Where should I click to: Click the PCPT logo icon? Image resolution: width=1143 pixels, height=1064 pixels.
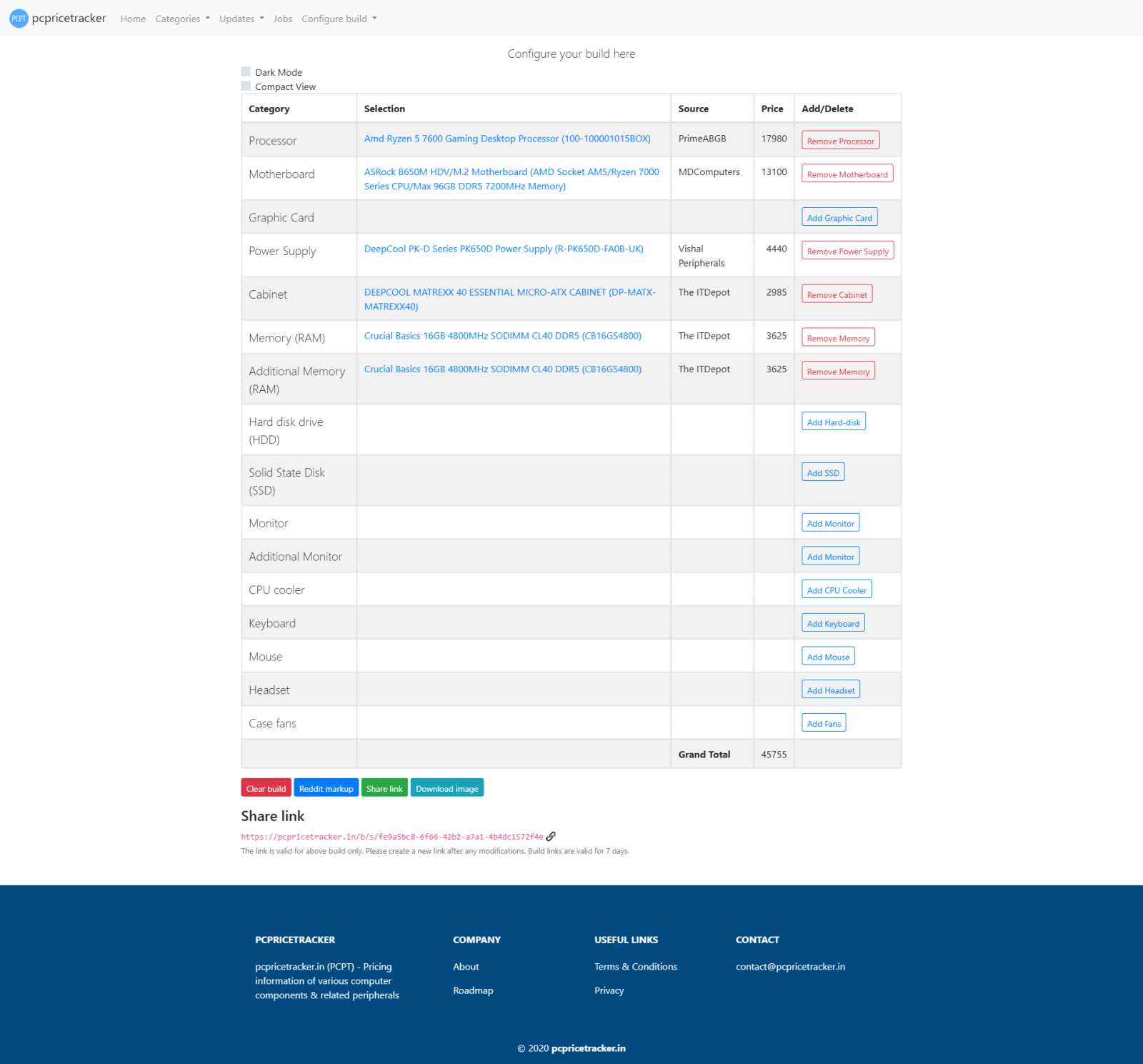[x=19, y=19]
